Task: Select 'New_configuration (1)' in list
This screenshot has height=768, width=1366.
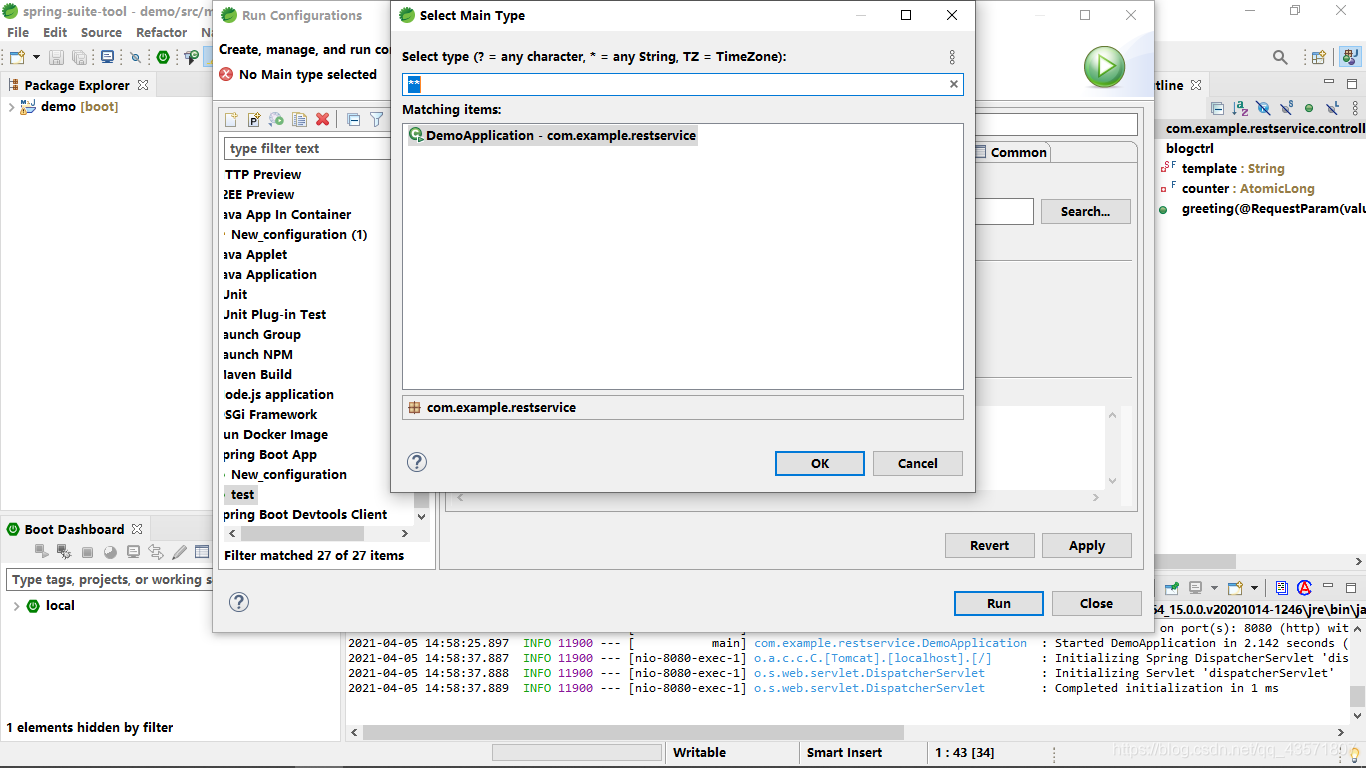Action: click(x=298, y=234)
